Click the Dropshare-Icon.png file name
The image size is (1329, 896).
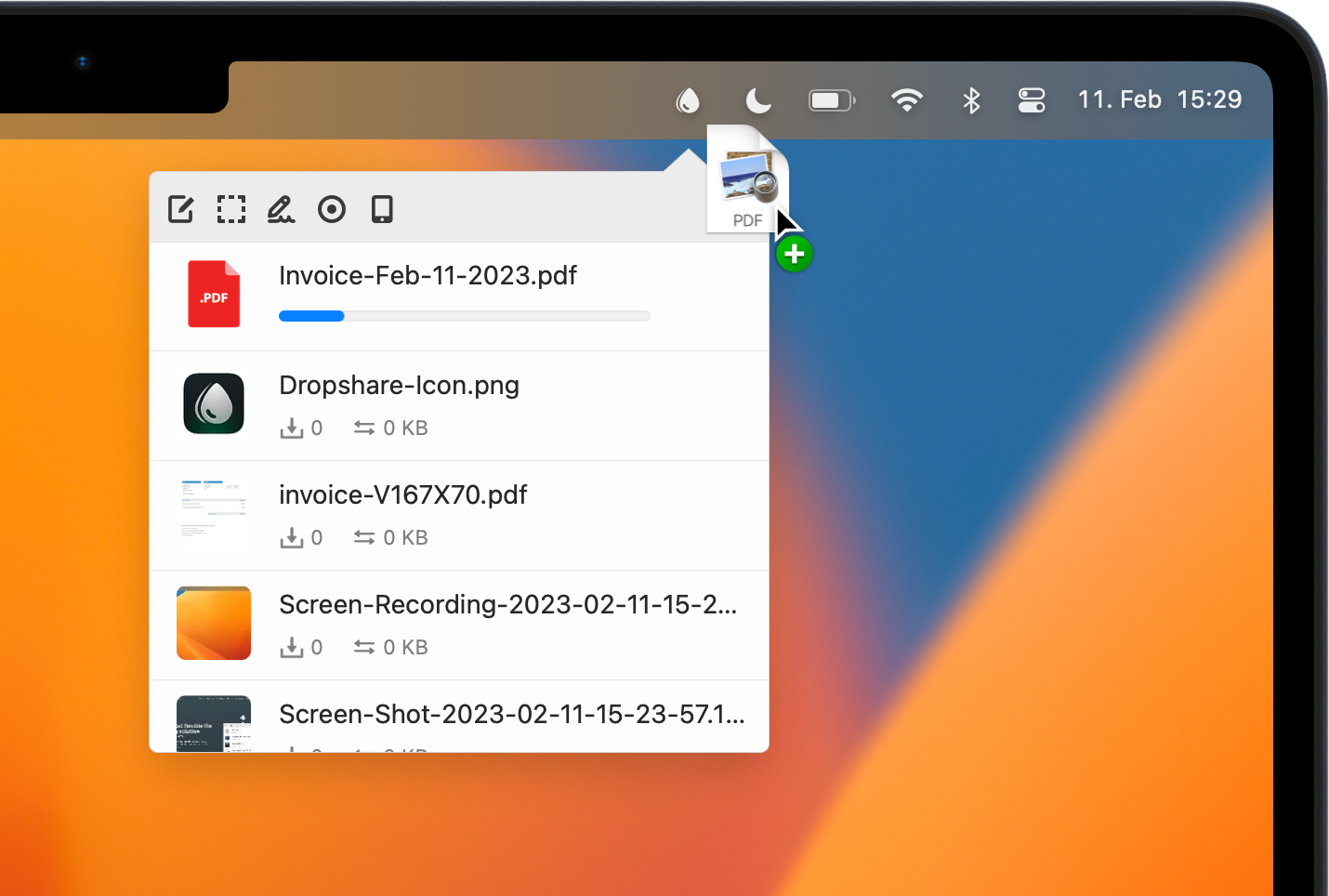pyautogui.click(x=399, y=385)
